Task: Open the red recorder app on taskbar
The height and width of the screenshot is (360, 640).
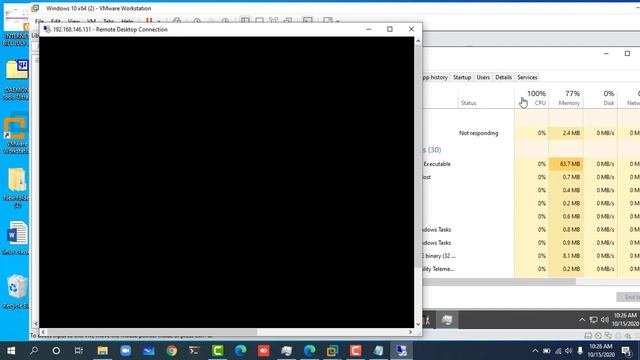Action: [x=264, y=351]
